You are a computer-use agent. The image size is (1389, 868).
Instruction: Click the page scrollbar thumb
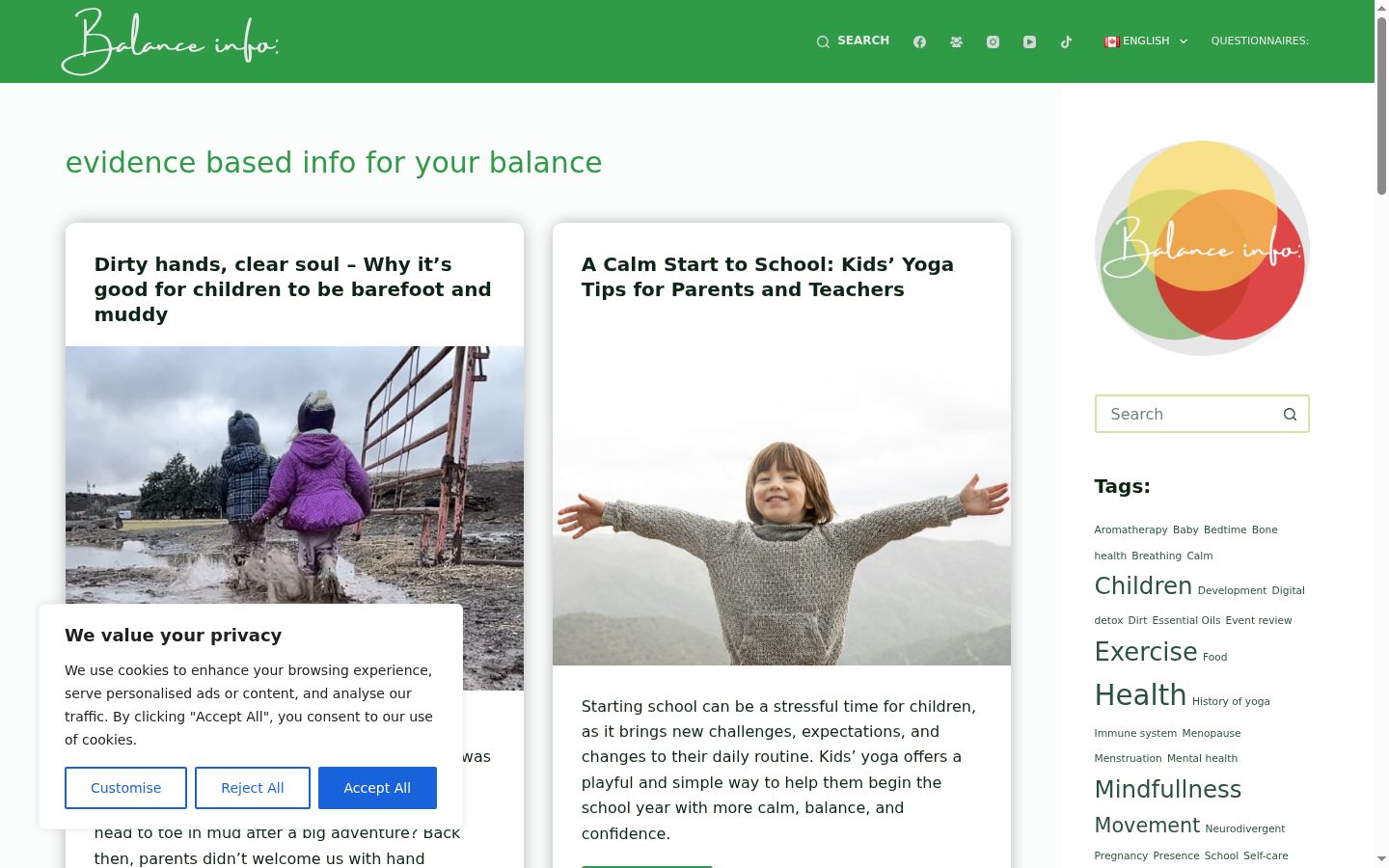pyautogui.click(x=1381, y=105)
